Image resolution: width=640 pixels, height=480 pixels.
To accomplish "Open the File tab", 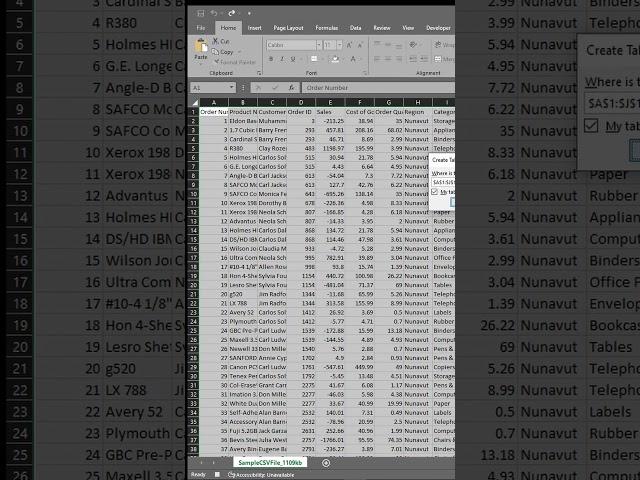I will 201,28.
